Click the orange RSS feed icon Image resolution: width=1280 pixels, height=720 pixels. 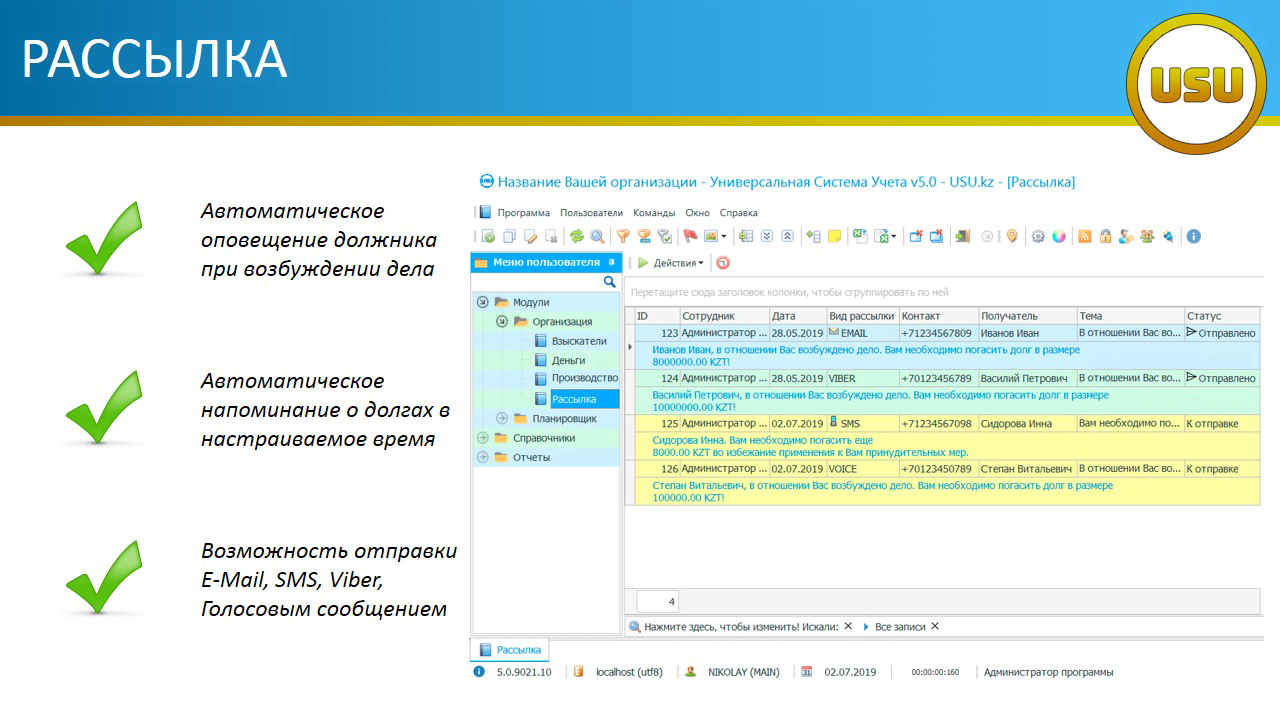click(x=1084, y=236)
